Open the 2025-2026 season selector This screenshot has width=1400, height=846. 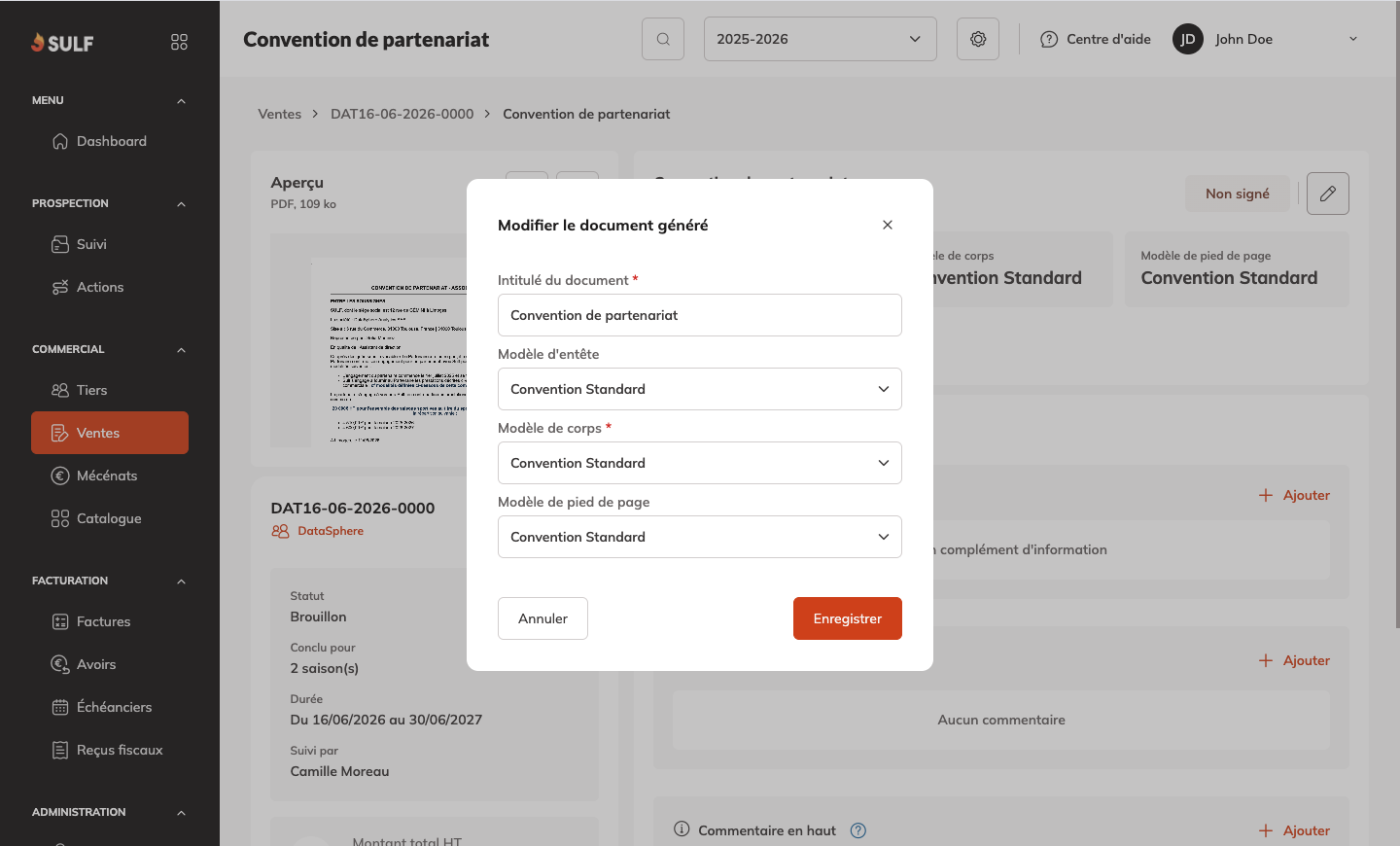coord(821,39)
